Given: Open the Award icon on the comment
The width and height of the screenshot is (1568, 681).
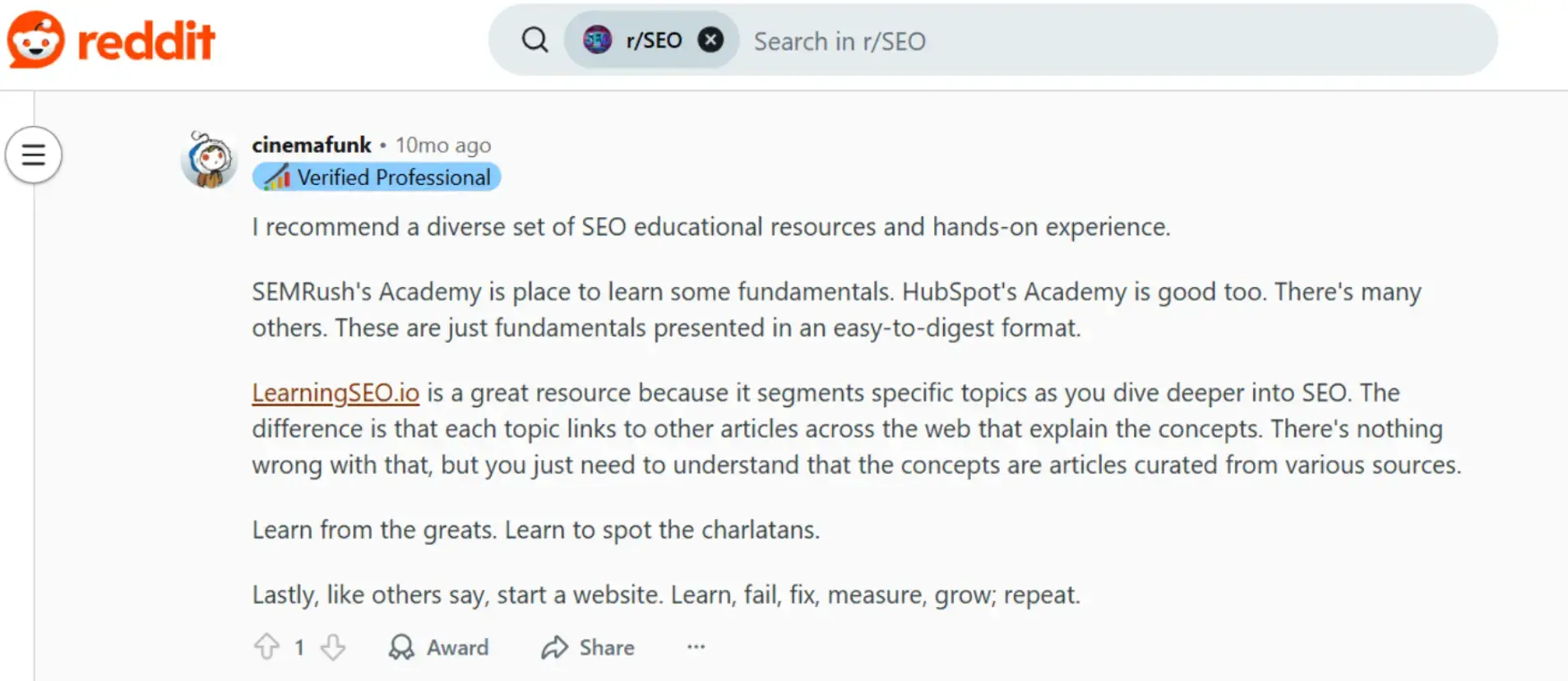Looking at the screenshot, I should 402,647.
